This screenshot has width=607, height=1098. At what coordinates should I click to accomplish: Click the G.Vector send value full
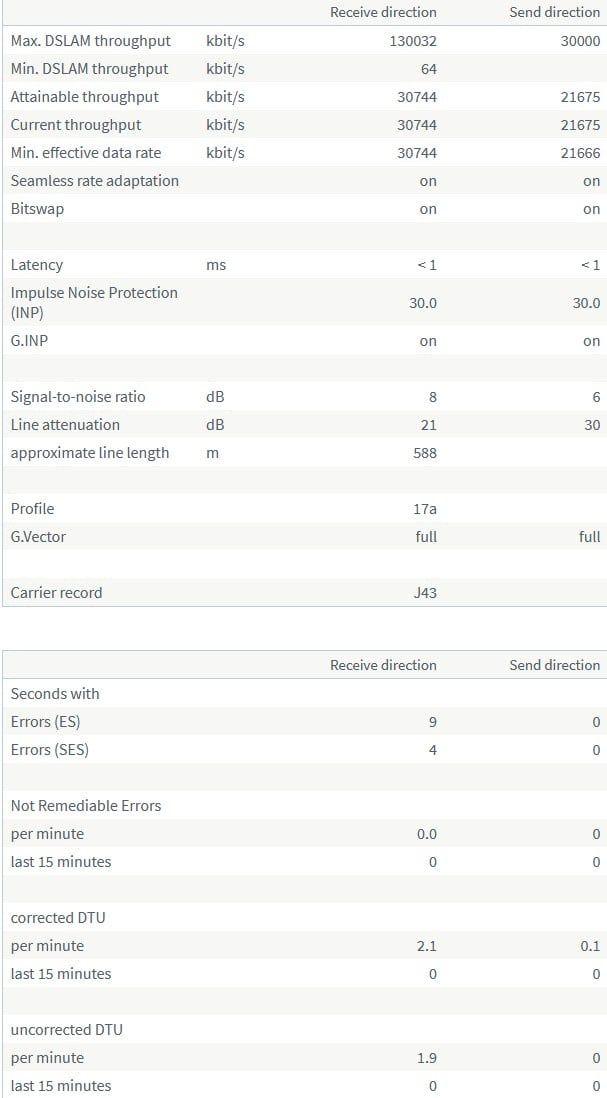(590, 538)
